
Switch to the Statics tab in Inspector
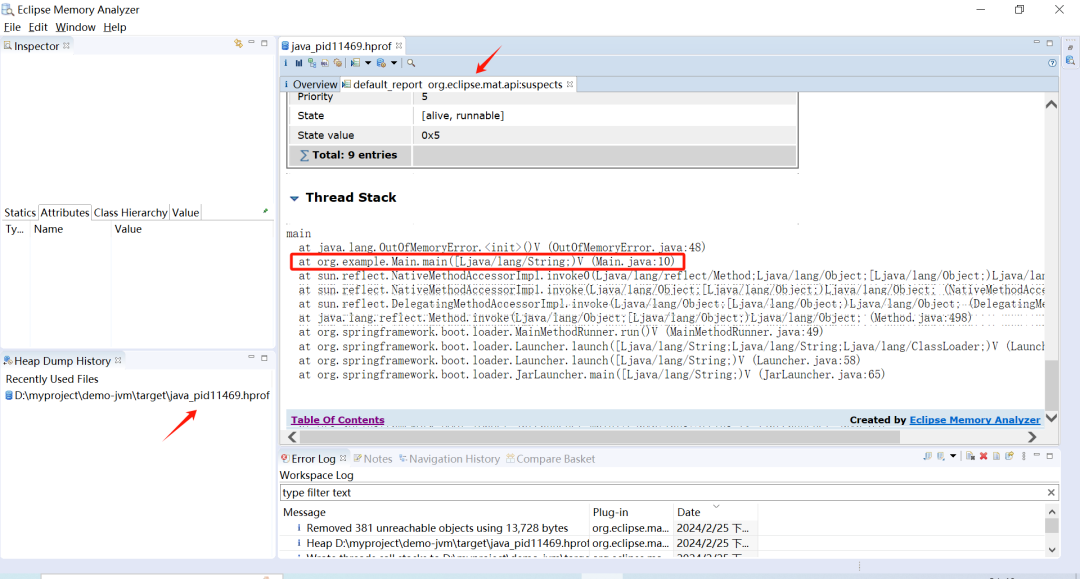click(20, 212)
